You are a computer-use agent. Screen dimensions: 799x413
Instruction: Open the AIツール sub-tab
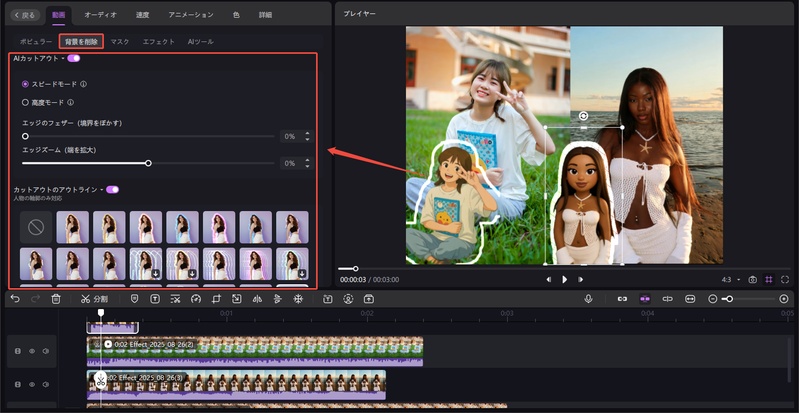click(201, 42)
